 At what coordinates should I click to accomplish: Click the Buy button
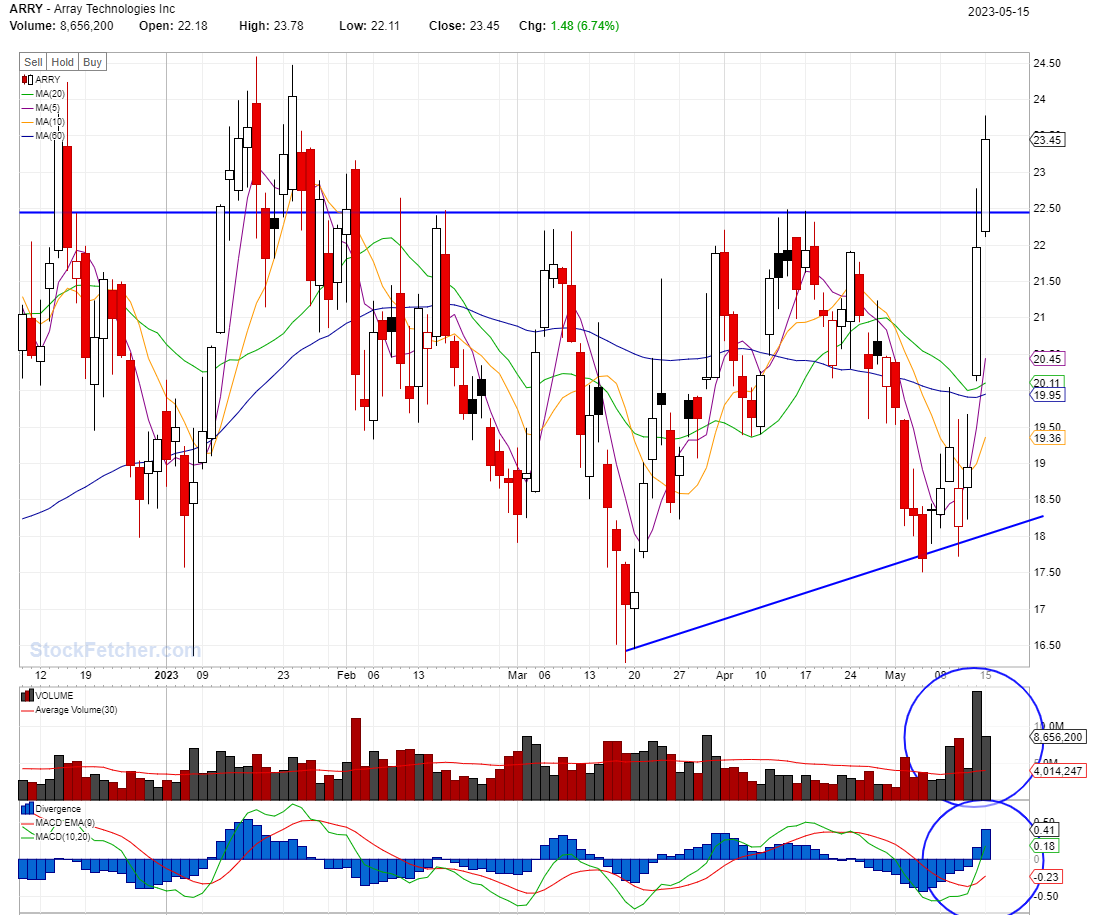[x=93, y=62]
